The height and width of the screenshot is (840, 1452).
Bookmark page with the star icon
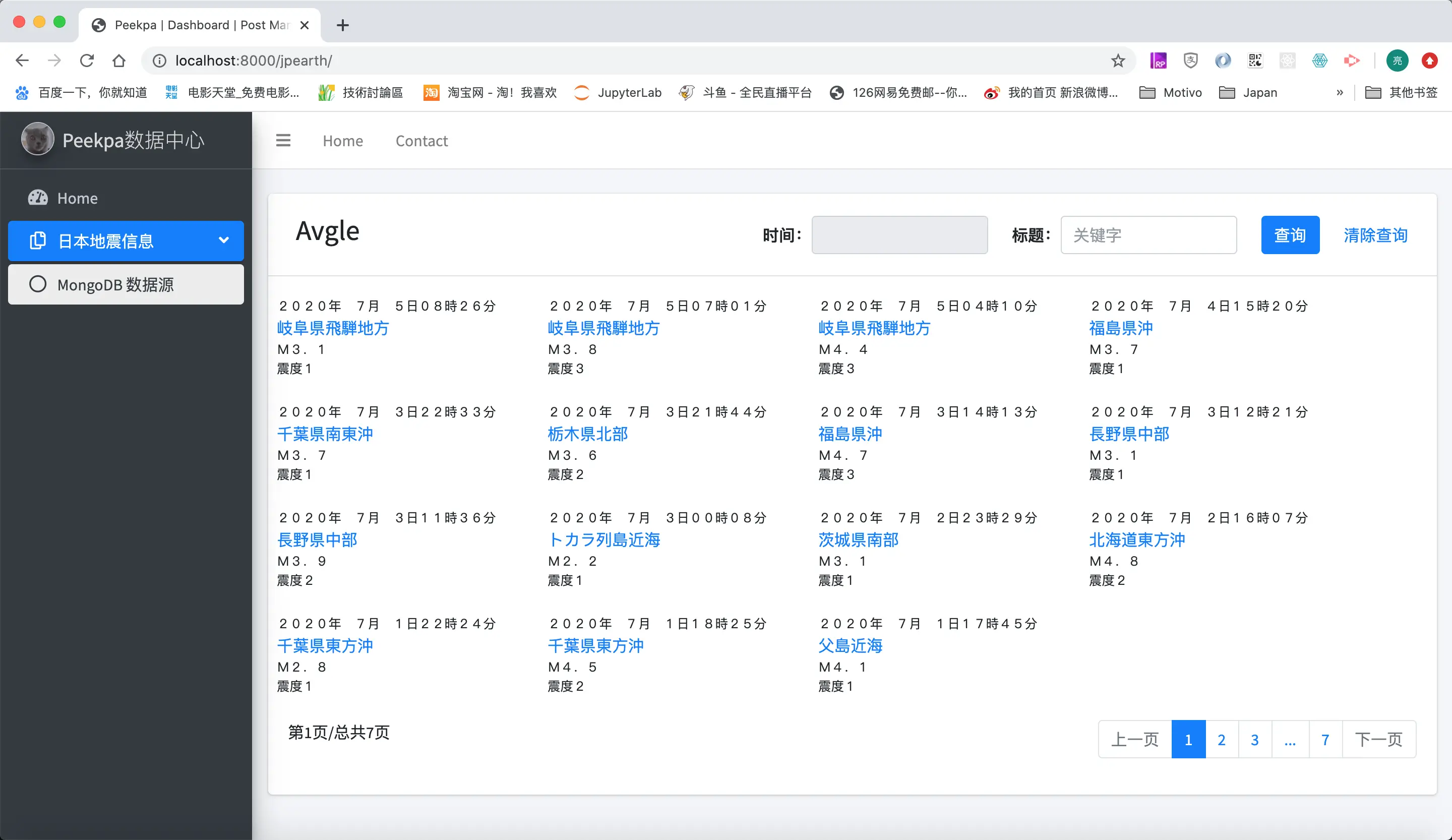click(x=1118, y=61)
